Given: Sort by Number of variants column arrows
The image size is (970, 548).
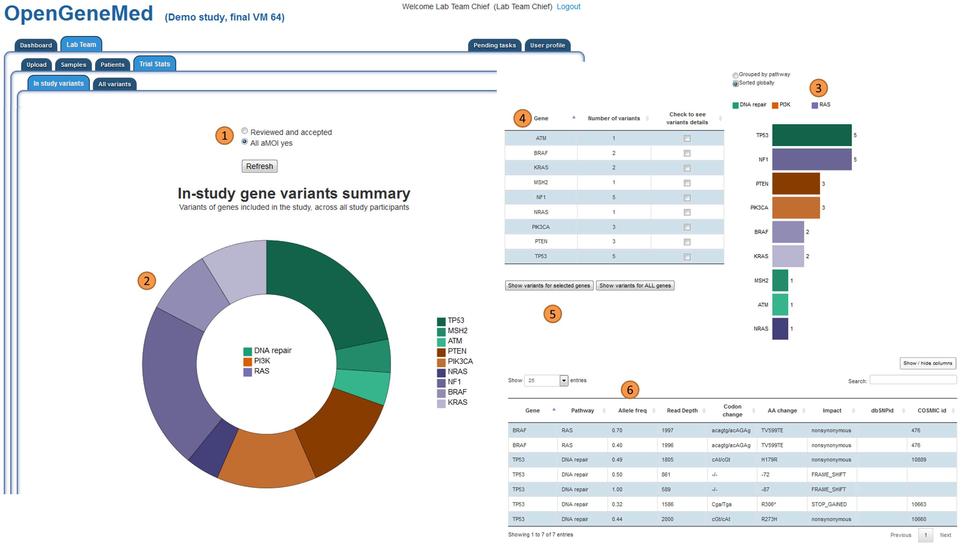Looking at the screenshot, I should pos(648,118).
